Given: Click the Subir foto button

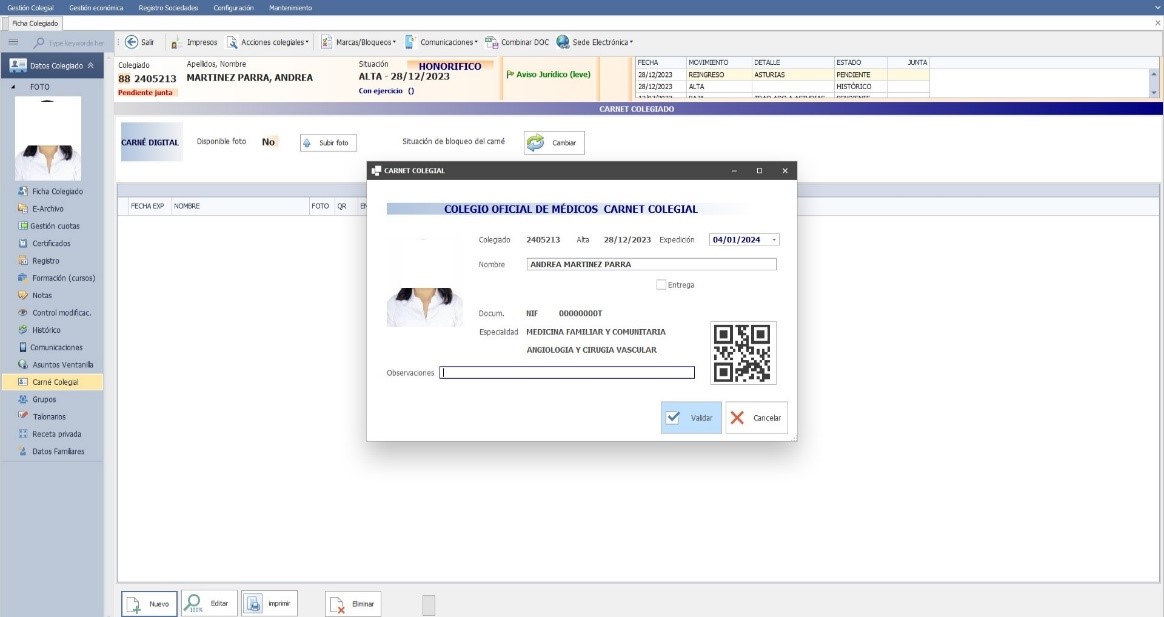Looking at the screenshot, I should 328,143.
